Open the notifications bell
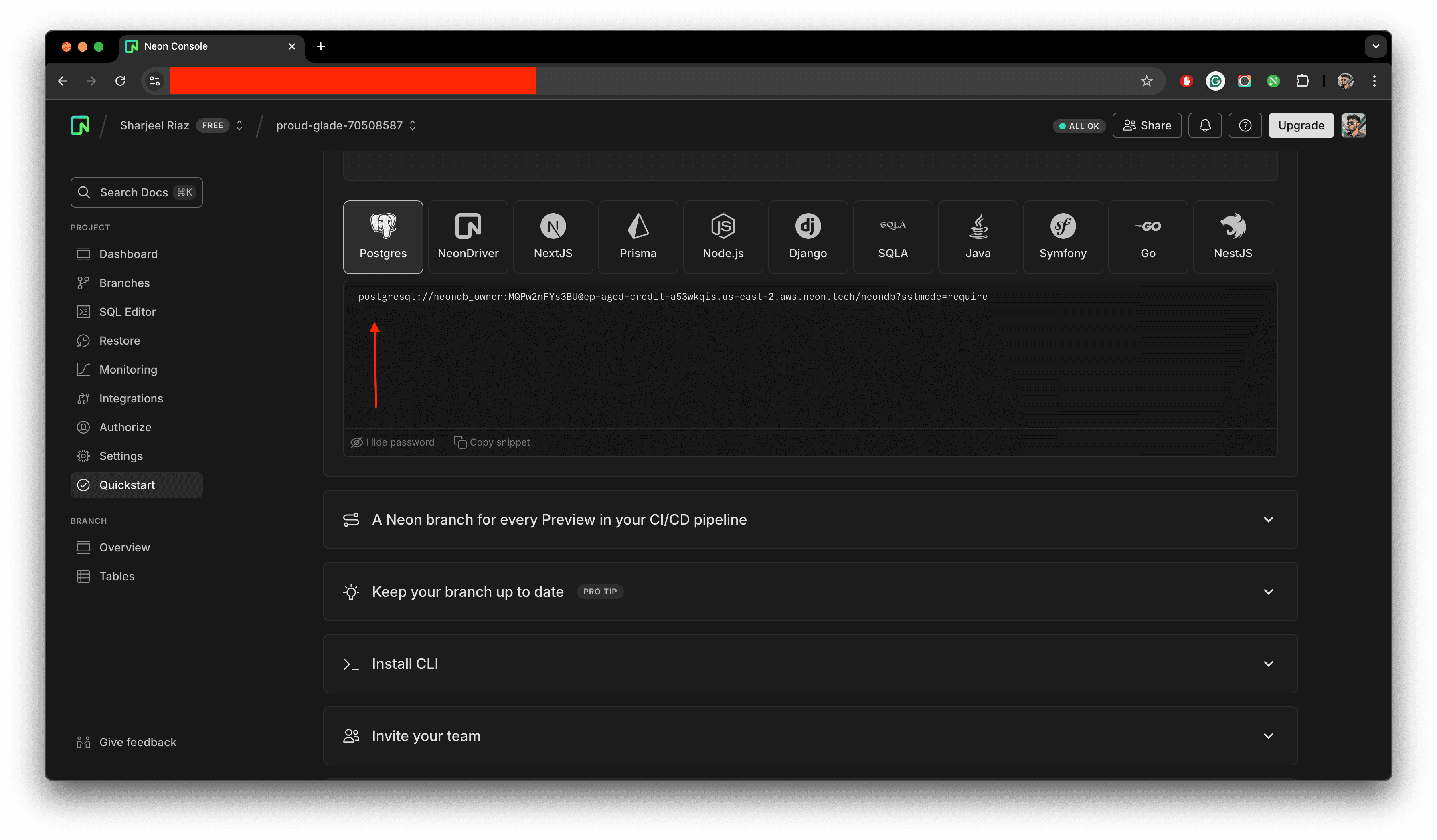 tap(1204, 125)
